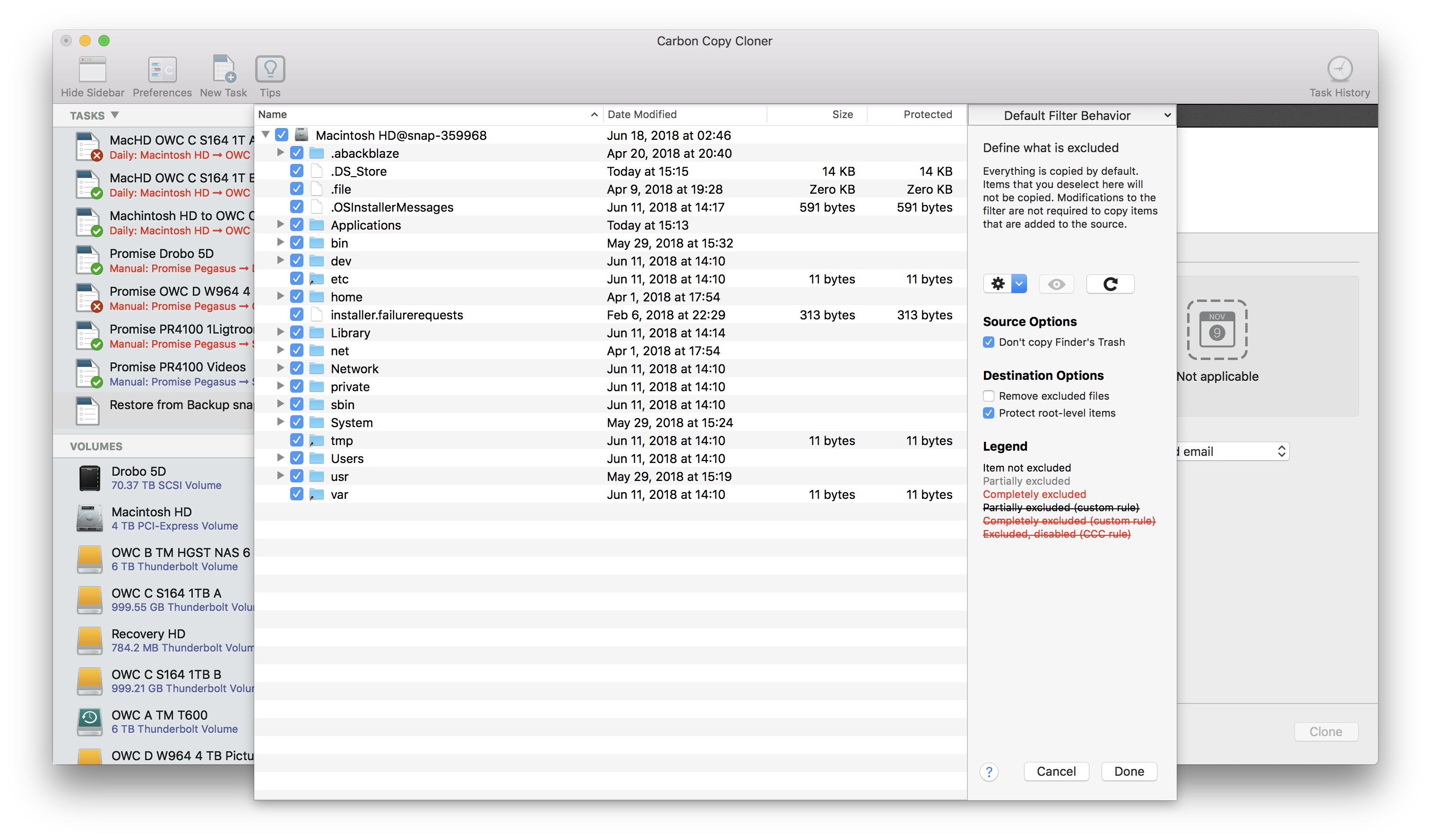This screenshot has height=840, width=1431.
Task: Open gear button dropdown arrow
Action: click(1020, 284)
